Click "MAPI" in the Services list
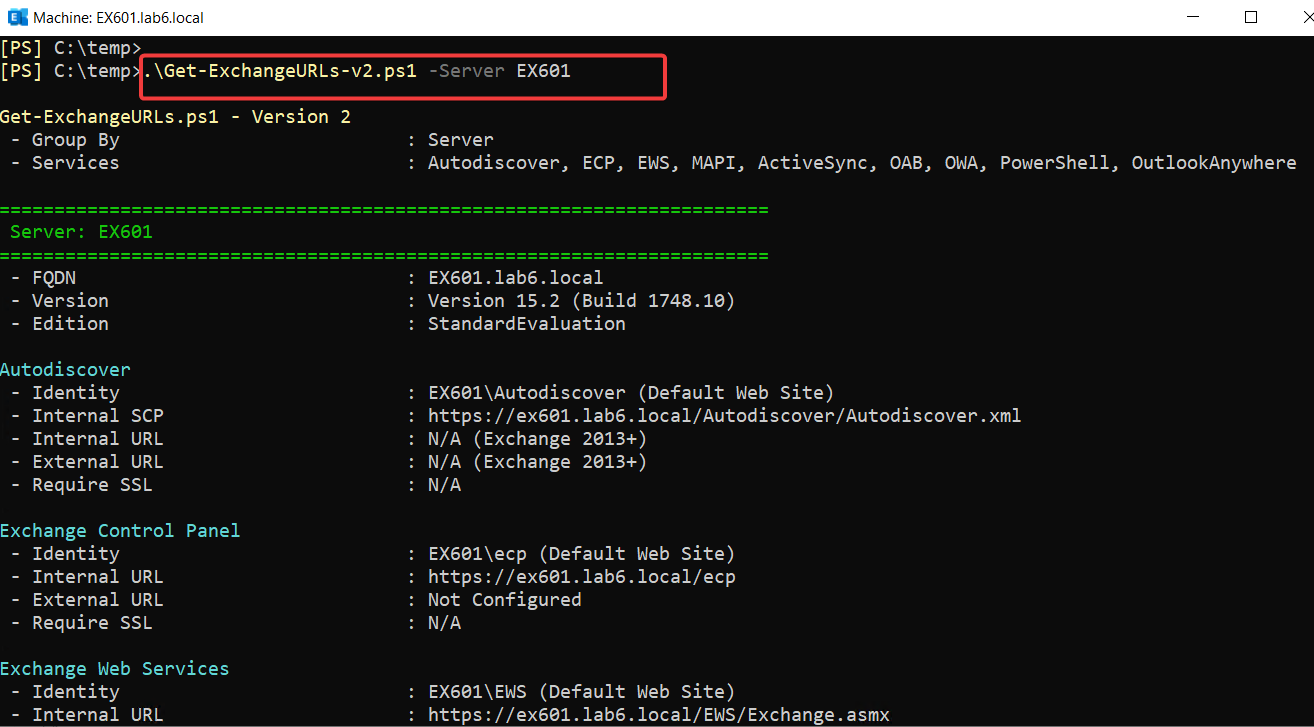The height and width of the screenshot is (727, 1314). coord(714,163)
